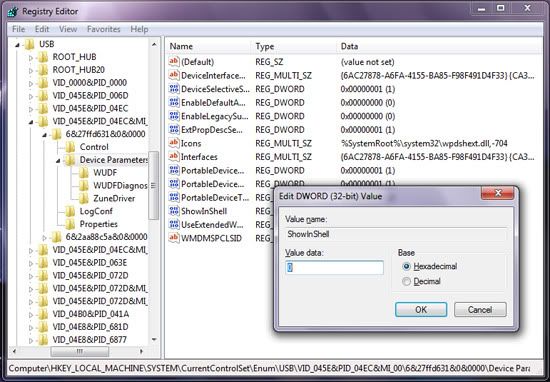The width and height of the screenshot is (550, 382).
Task: Open the Favorites menu
Action: (103, 29)
